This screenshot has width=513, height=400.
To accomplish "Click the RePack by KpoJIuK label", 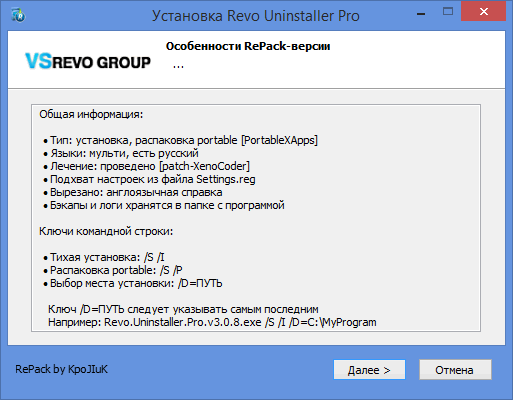I will pos(61,369).
